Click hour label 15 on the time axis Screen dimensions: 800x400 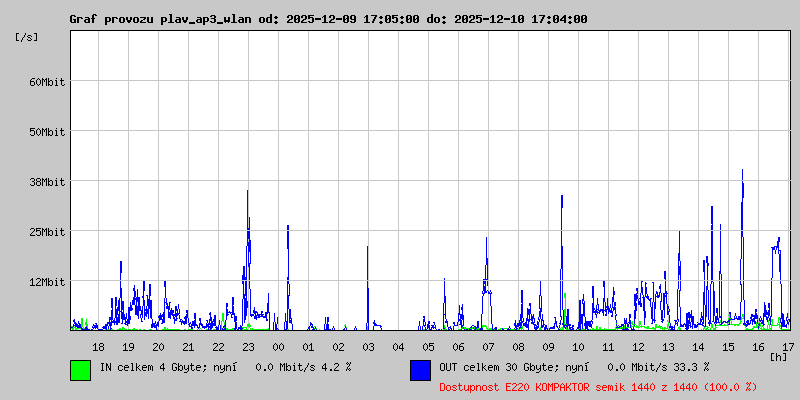click(x=729, y=347)
